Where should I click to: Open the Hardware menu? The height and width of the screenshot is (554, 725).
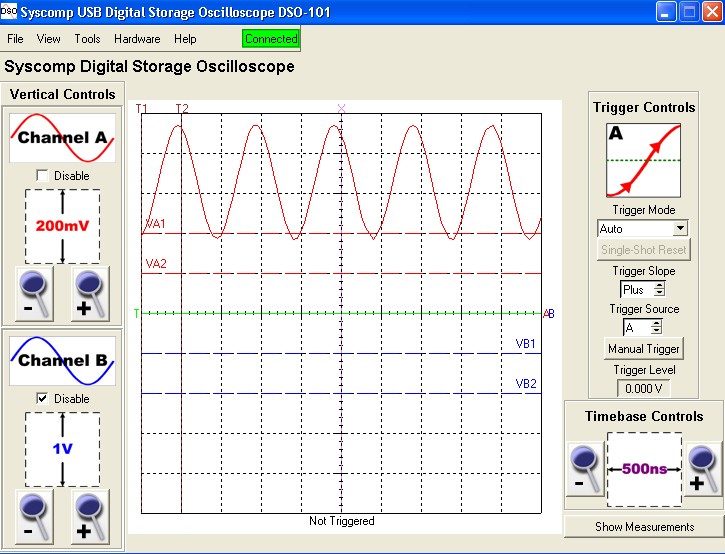click(137, 39)
